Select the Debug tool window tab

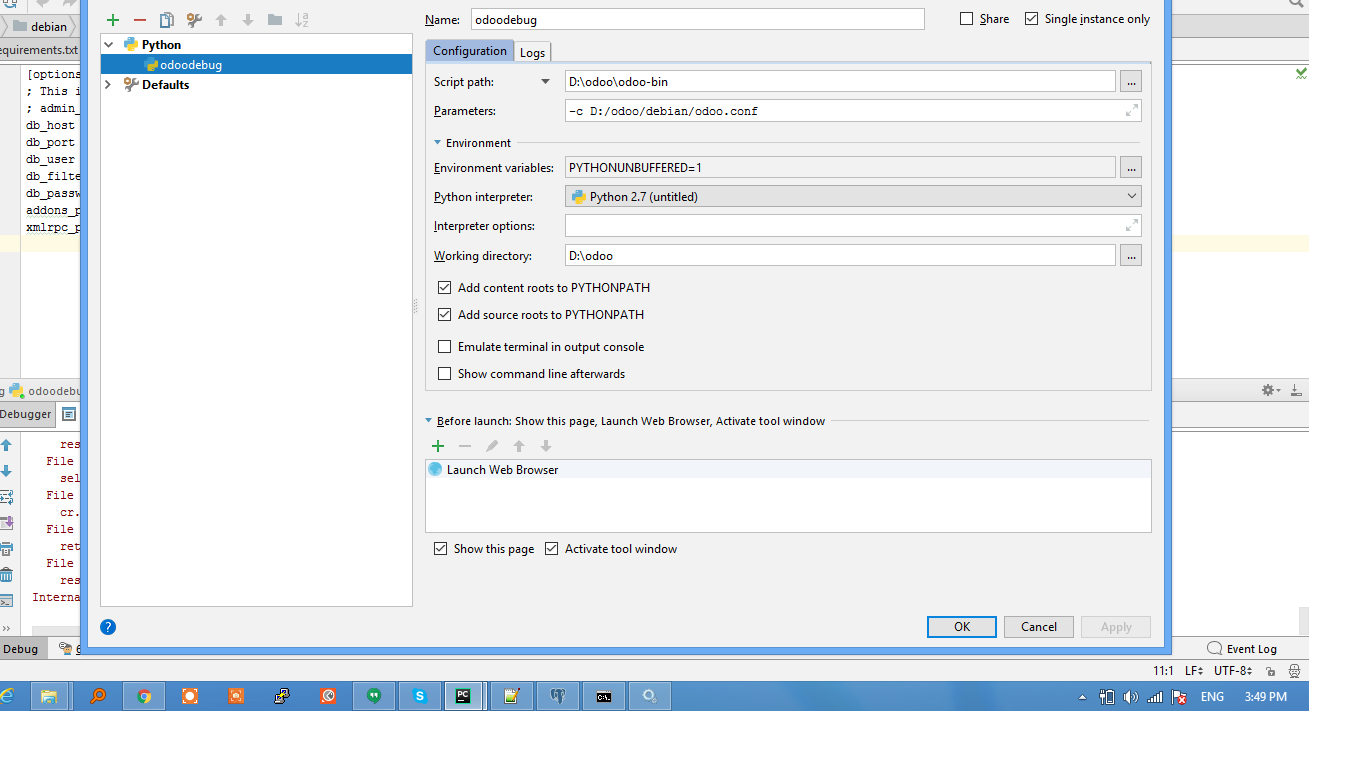click(20, 649)
